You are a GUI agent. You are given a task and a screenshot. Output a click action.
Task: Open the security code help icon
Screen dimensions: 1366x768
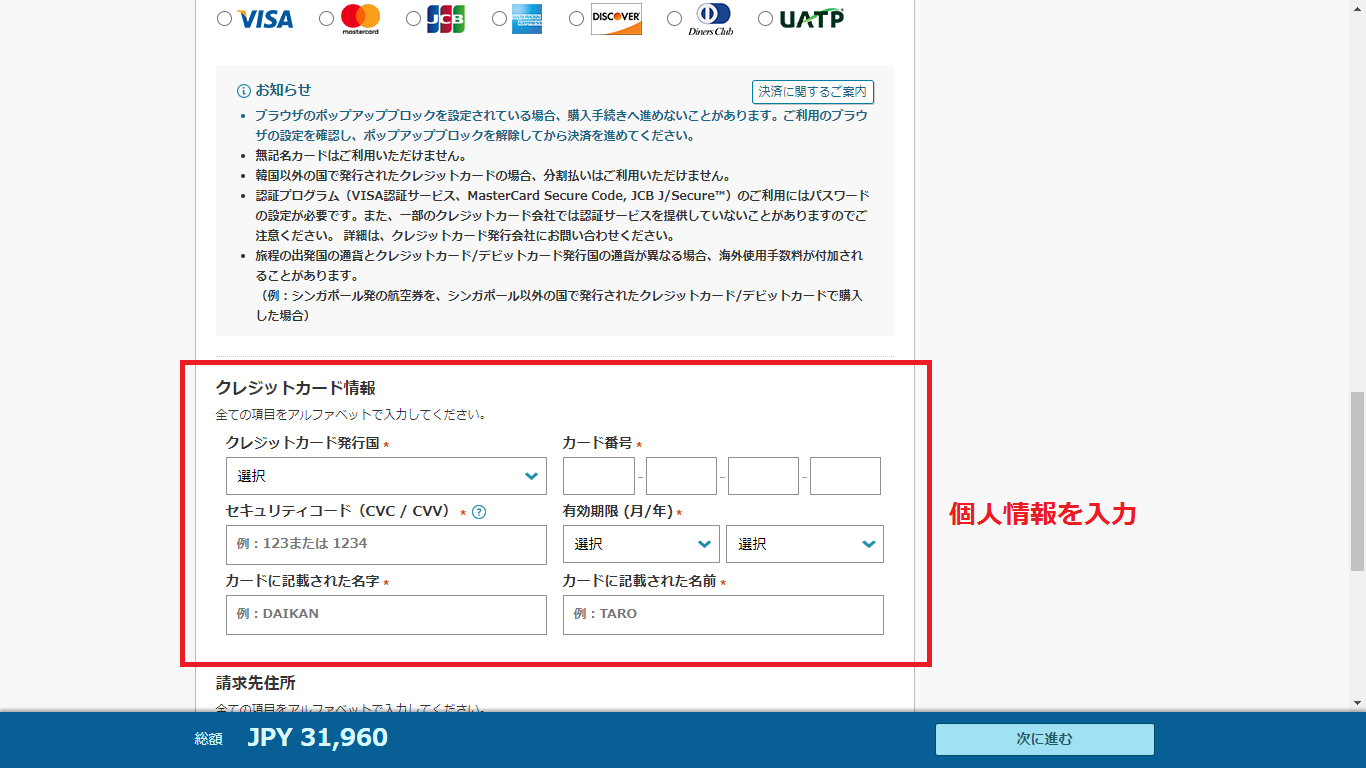(479, 513)
